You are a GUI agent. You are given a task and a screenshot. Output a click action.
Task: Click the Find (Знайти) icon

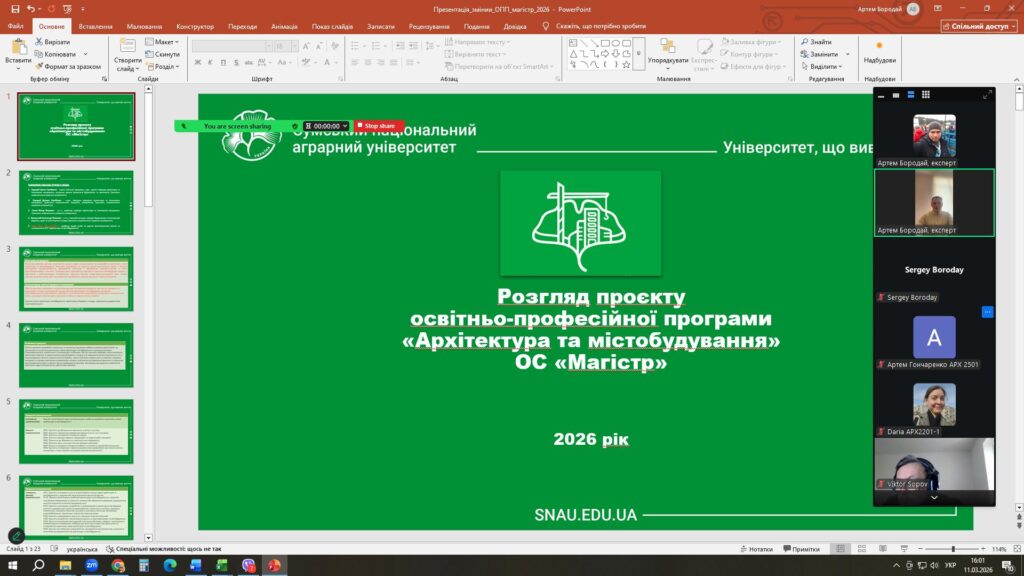(815, 42)
